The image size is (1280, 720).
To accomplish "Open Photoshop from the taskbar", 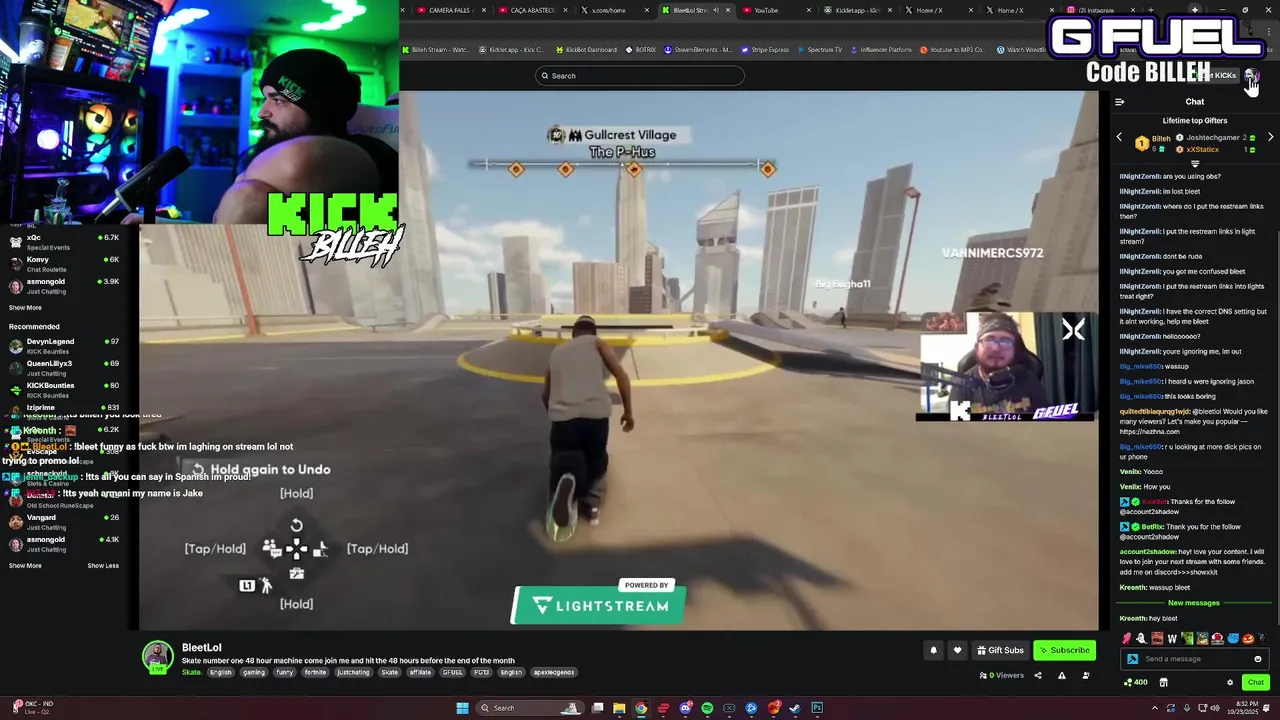I will click(x=817, y=708).
